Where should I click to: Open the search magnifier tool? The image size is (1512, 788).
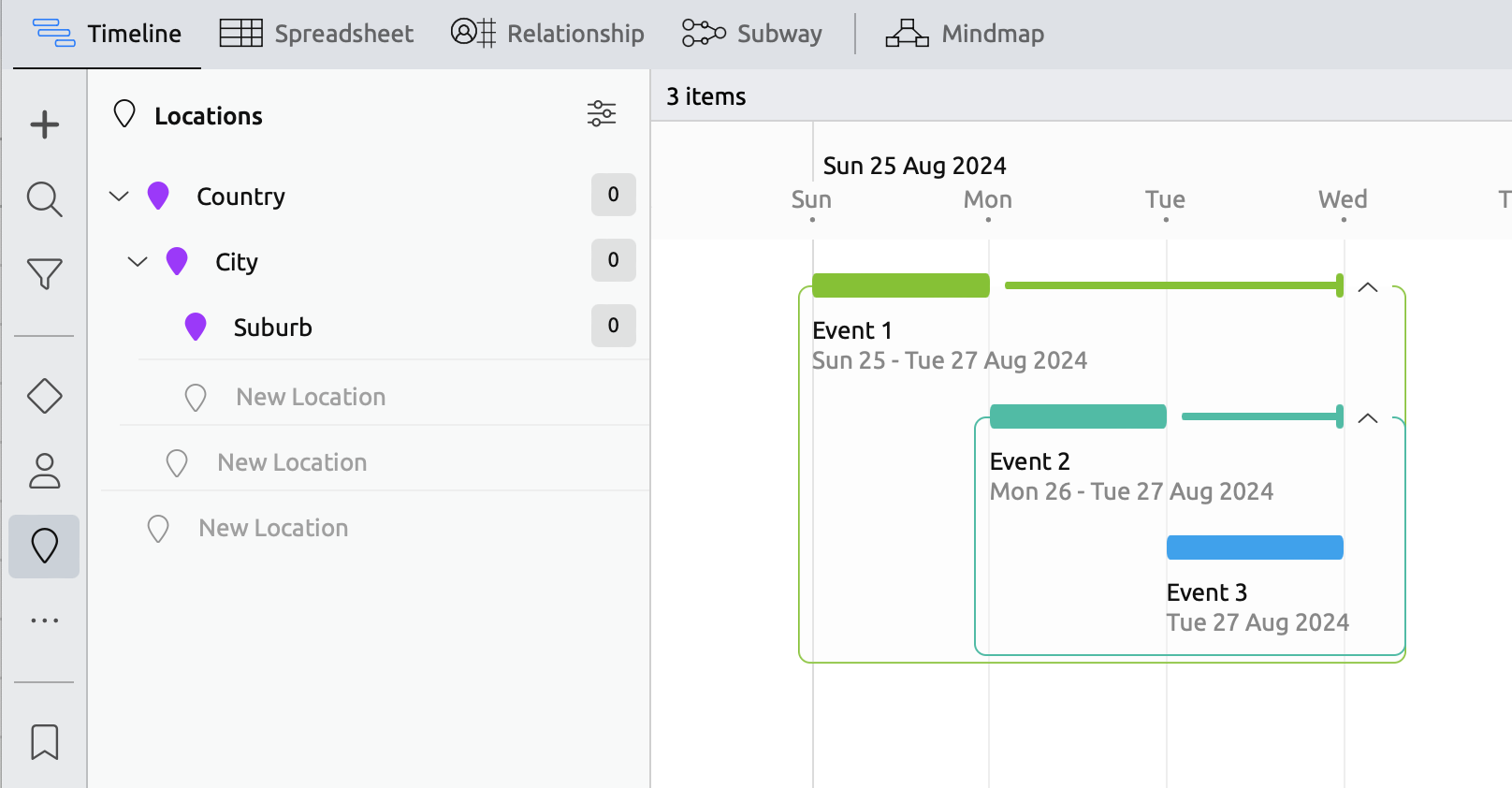click(x=44, y=199)
